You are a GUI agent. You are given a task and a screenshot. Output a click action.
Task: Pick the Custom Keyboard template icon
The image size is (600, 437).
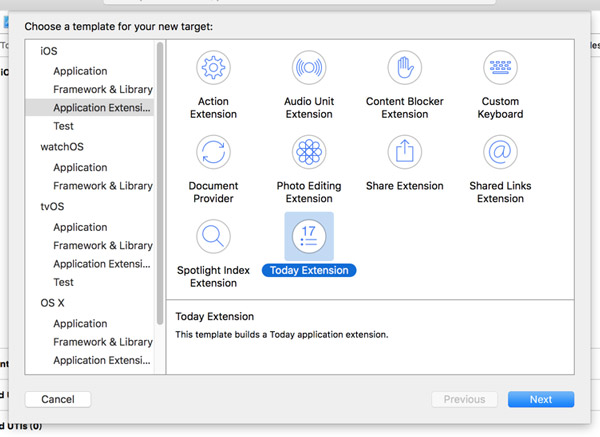point(500,69)
